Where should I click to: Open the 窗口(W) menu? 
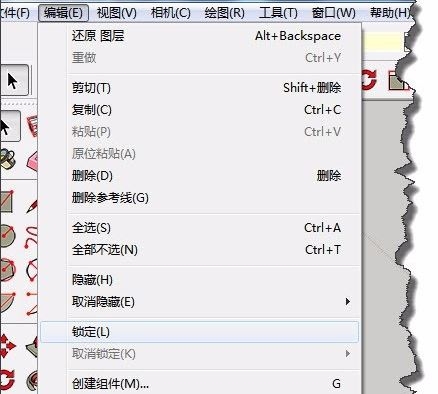coord(333,13)
